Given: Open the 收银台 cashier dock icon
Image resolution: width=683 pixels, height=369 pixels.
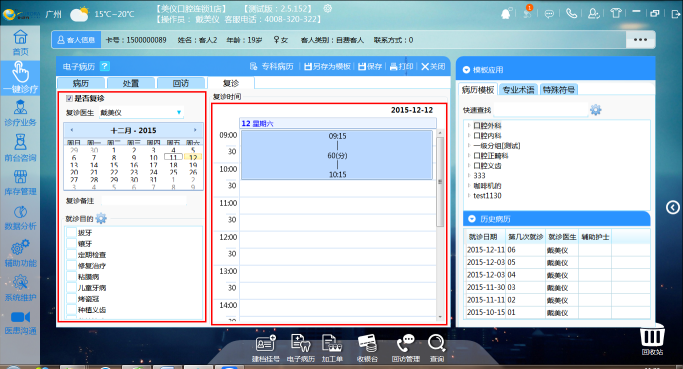Looking at the screenshot, I should [x=367, y=348].
